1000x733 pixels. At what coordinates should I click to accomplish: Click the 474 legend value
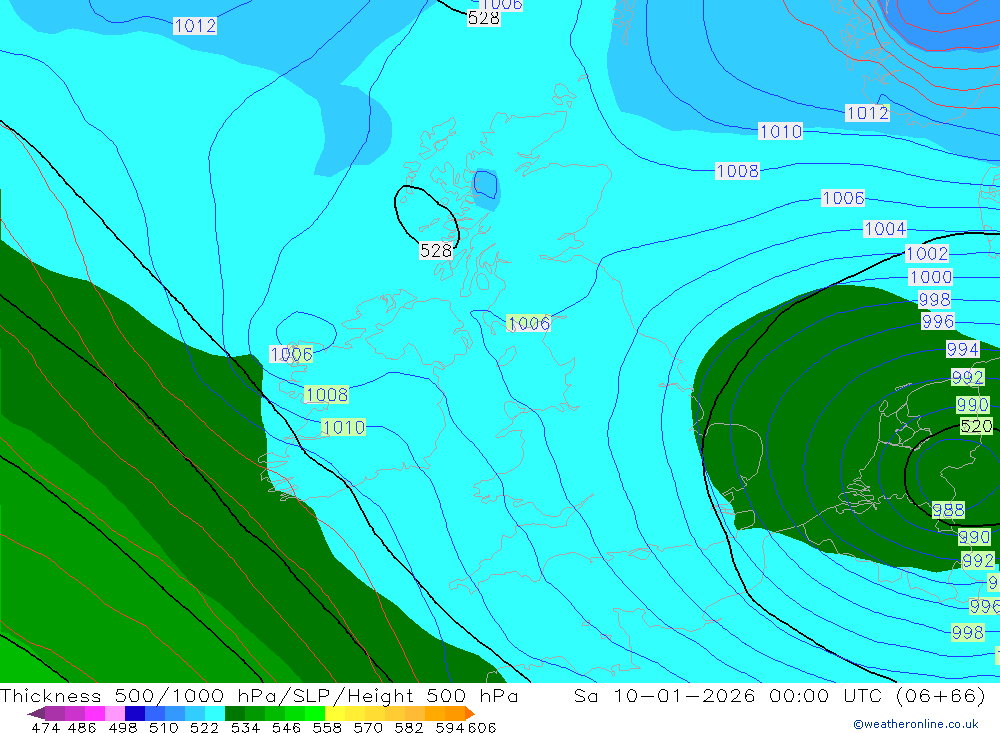tap(45, 727)
